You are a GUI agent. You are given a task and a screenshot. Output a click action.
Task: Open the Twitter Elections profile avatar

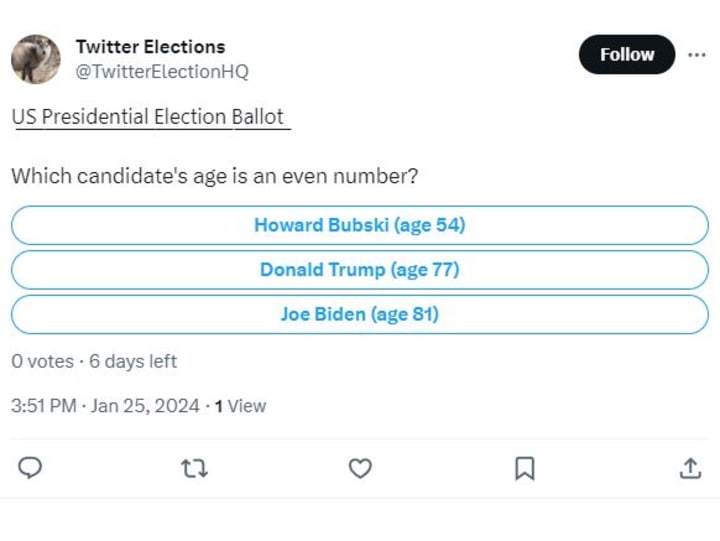click(36, 59)
